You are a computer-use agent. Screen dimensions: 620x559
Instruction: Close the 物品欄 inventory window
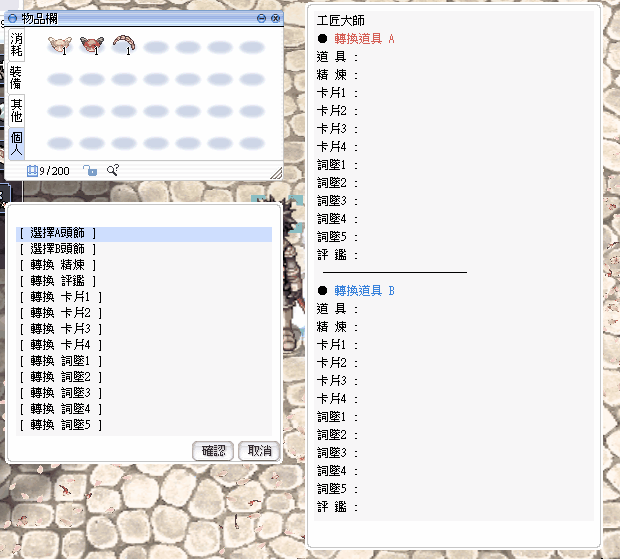click(275, 18)
